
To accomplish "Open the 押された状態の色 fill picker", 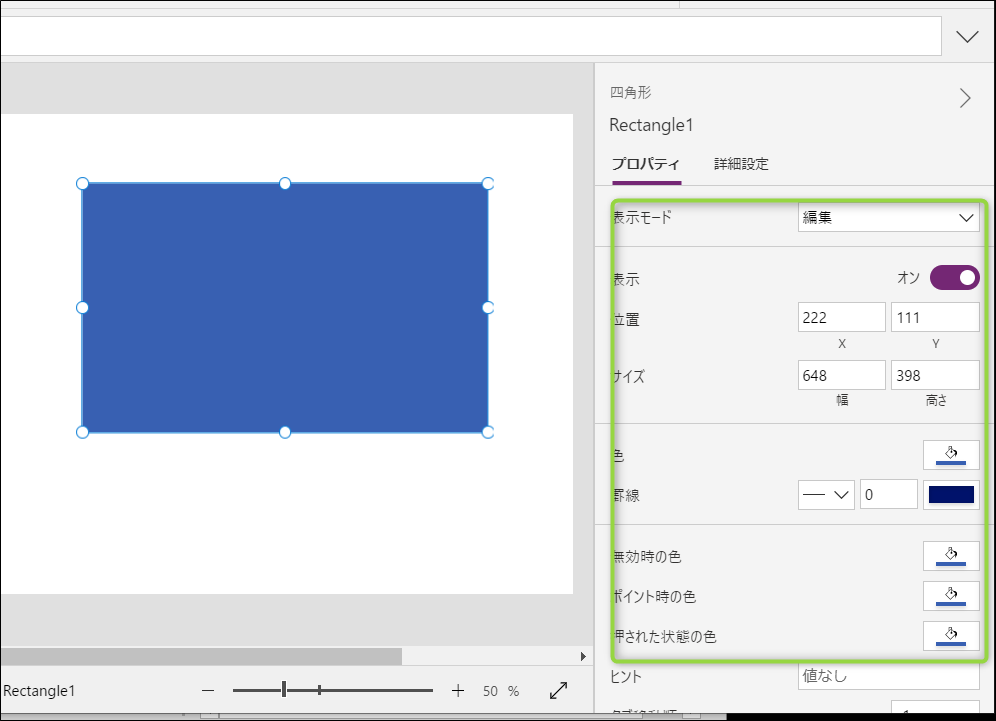I will click(x=951, y=636).
